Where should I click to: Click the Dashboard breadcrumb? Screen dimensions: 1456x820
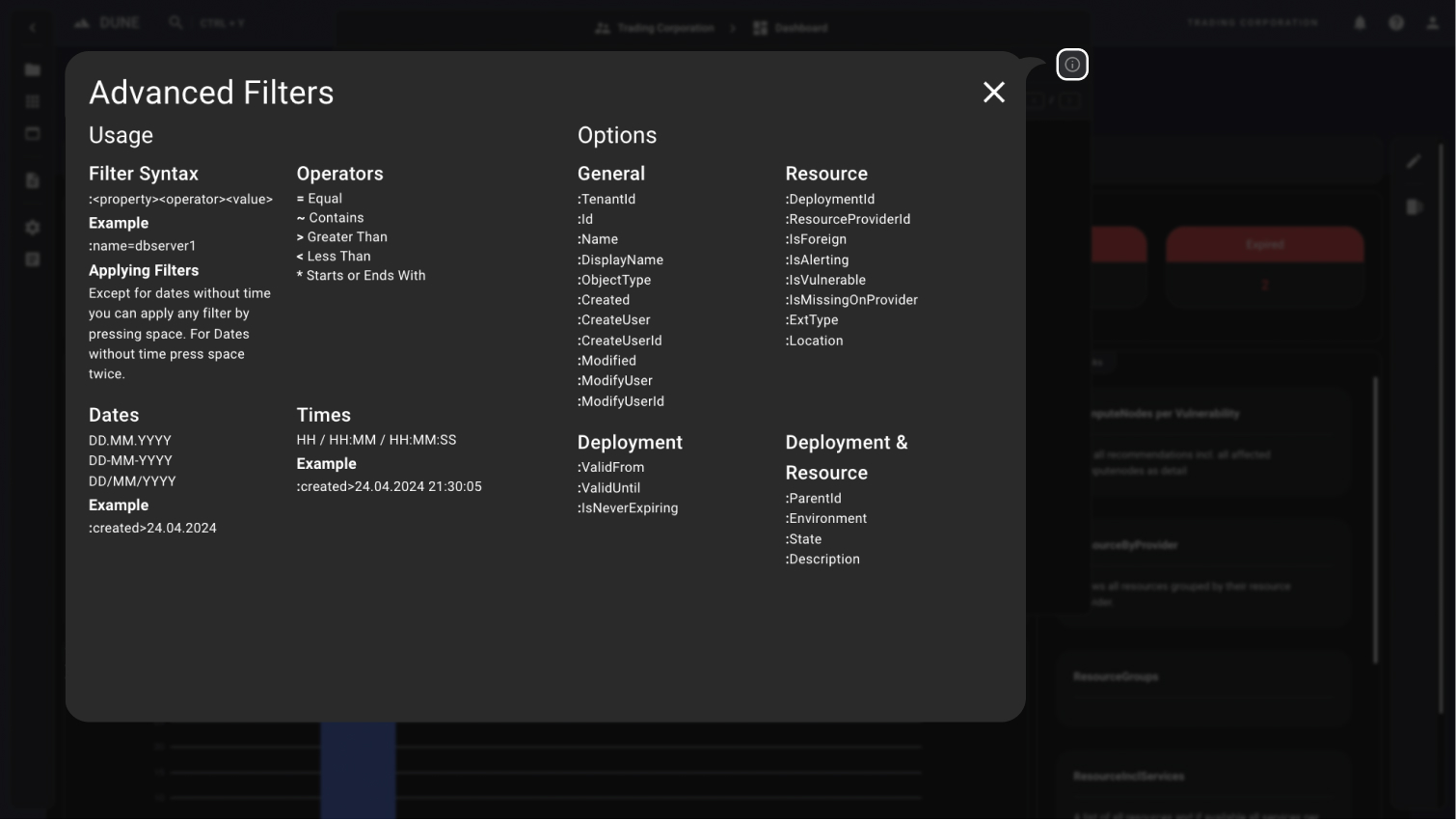(x=791, y=28)
